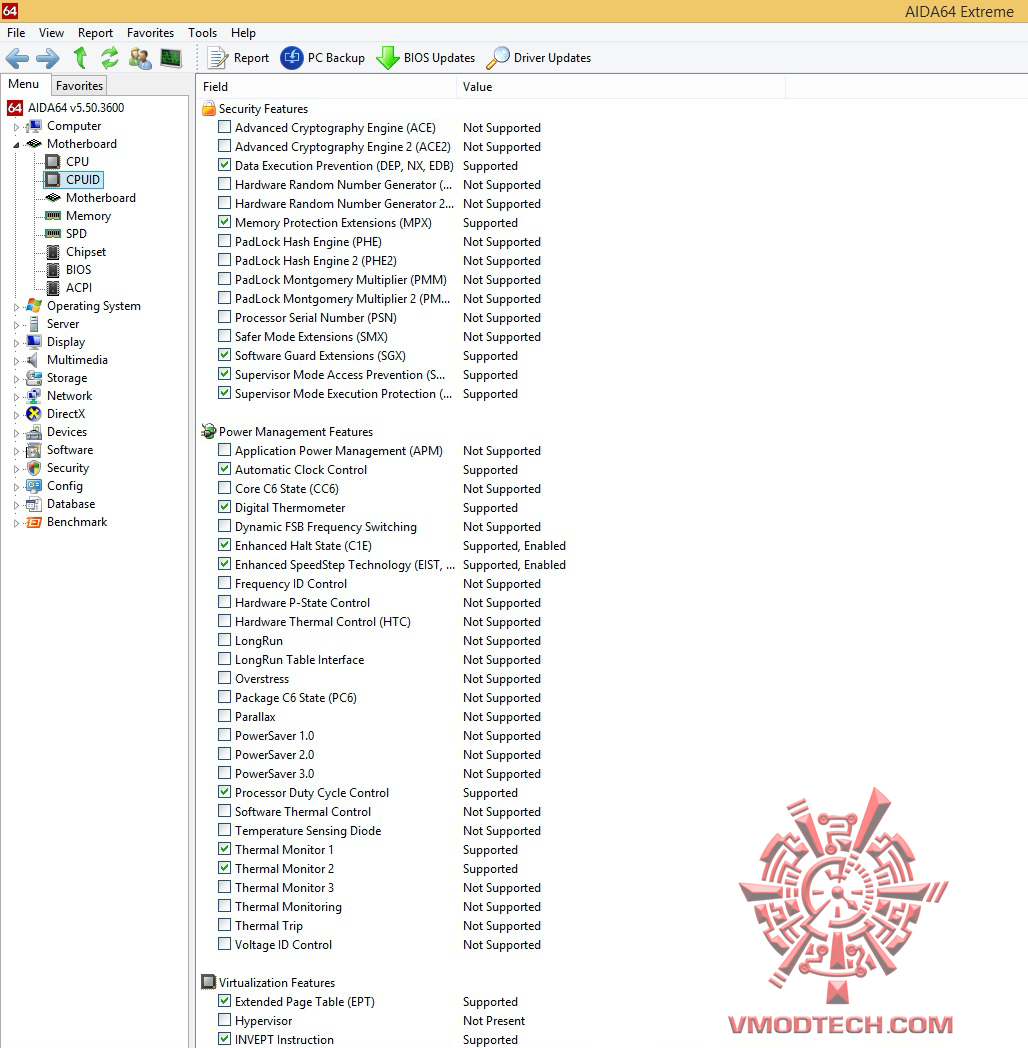This screenshot has height=1048, width=1028.
Task: Toggle Digital Thermometer checkbox
Action: [225, 507]
